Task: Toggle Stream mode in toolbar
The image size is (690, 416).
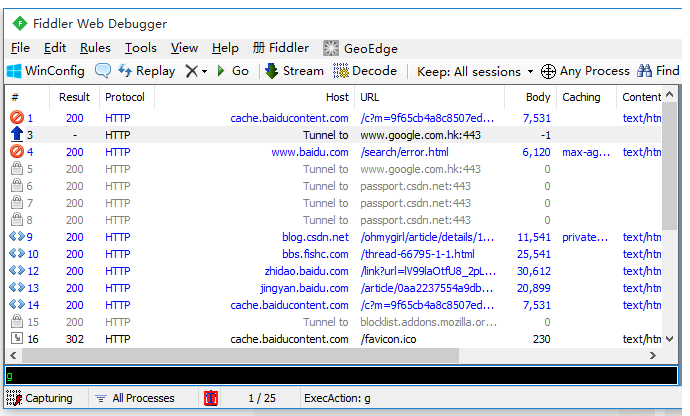Action: (x=294, y=71)
